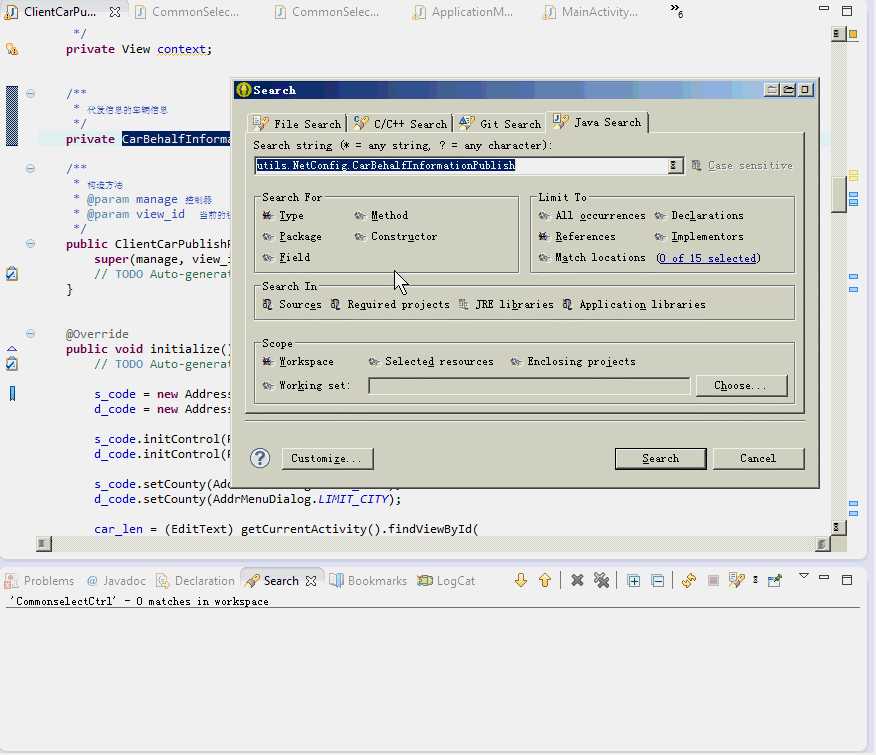Screen dimensions: 876x755
Task: Remove selected matches in Search view
Action: point(577,580)
